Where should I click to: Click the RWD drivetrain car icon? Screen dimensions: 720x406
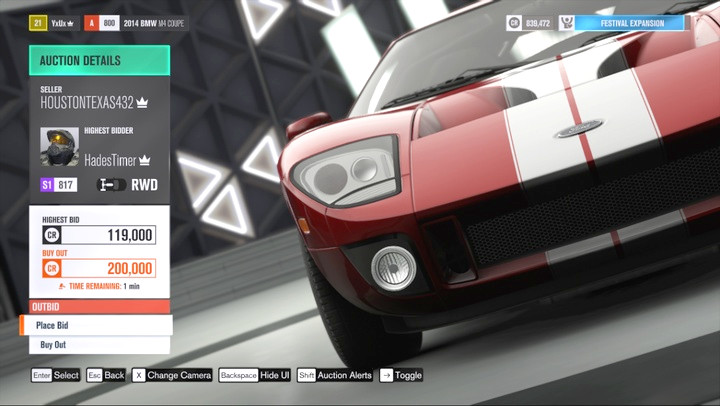[x=111, y=185]
